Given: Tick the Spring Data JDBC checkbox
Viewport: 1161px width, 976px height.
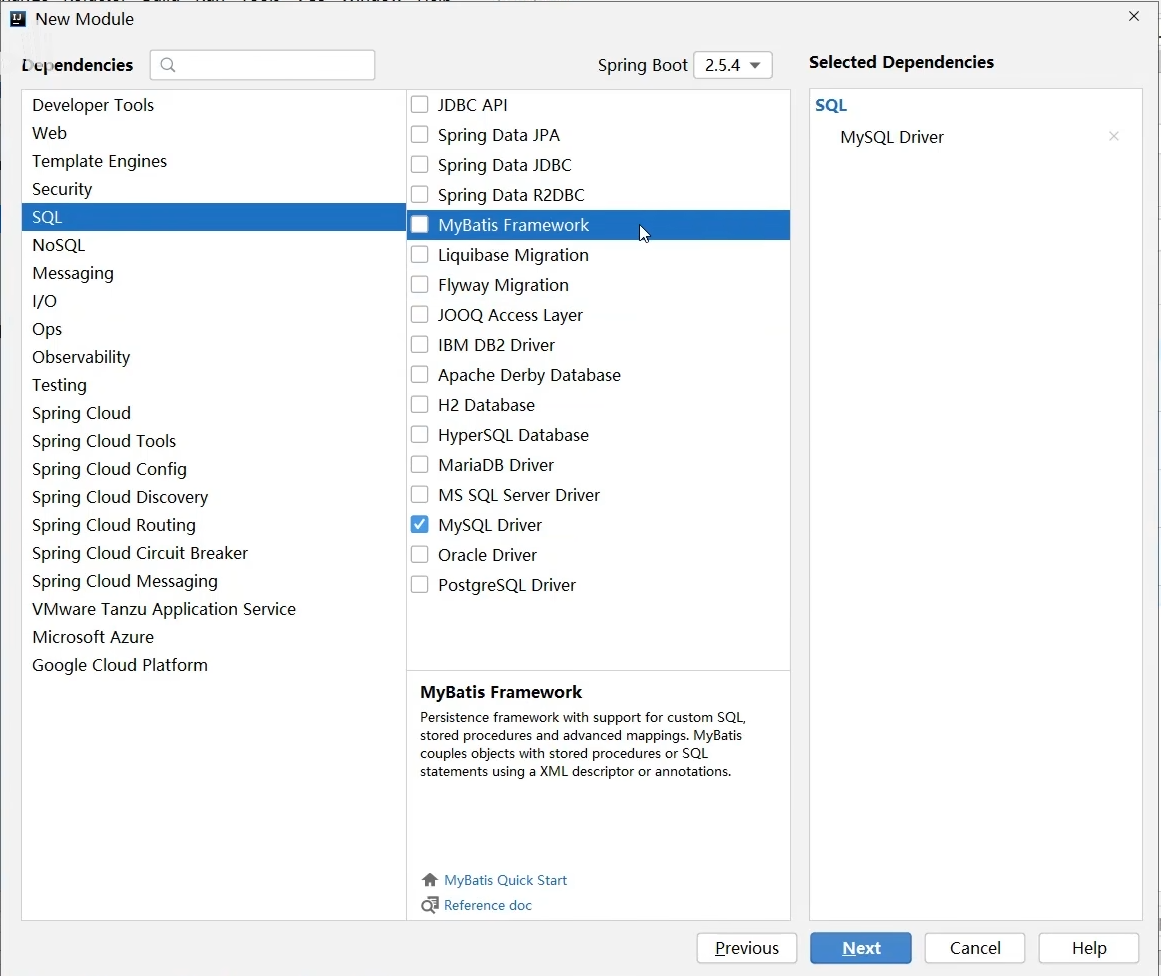Looking at the screenshot, I should point(420,164).
